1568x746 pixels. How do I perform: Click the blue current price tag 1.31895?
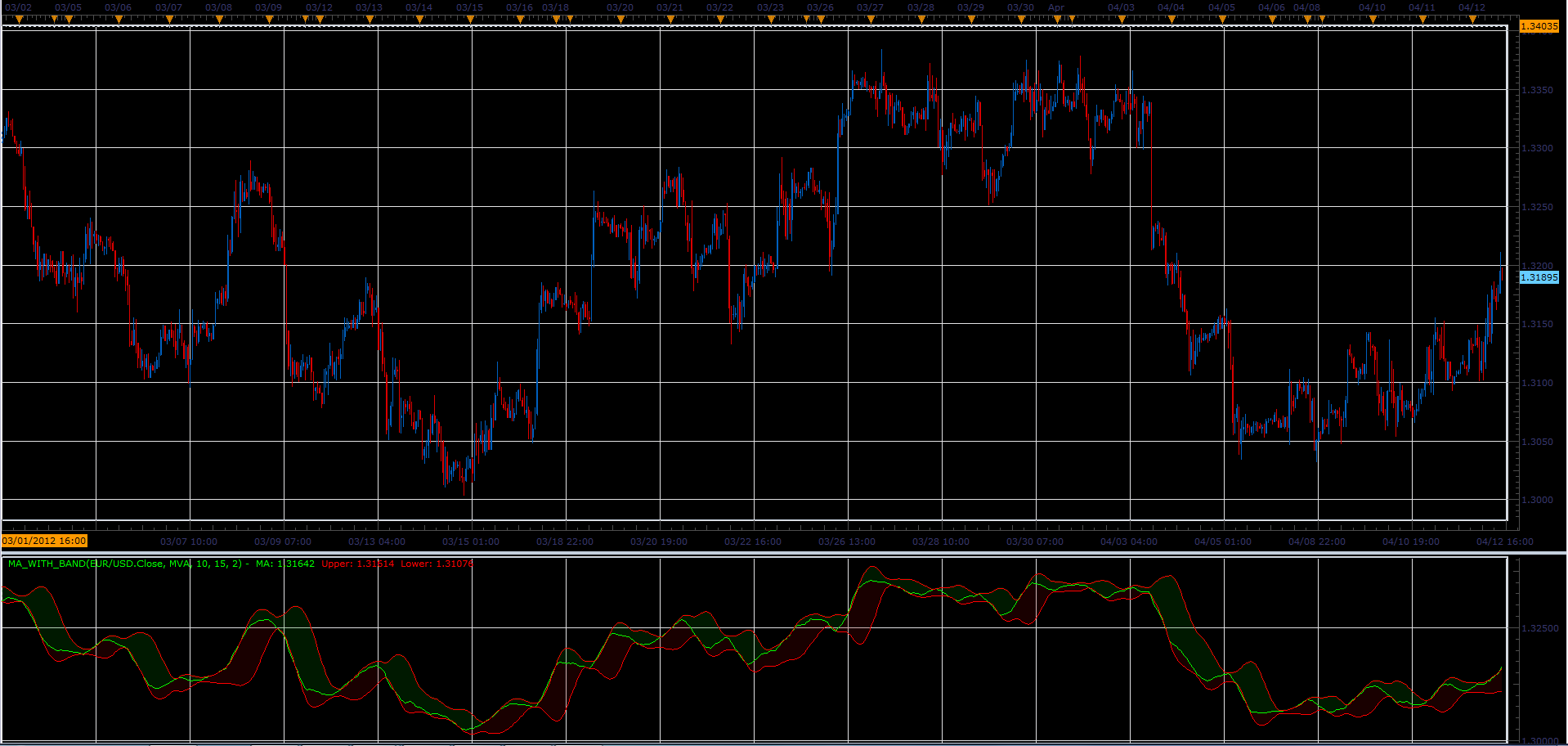point(1539,277)
